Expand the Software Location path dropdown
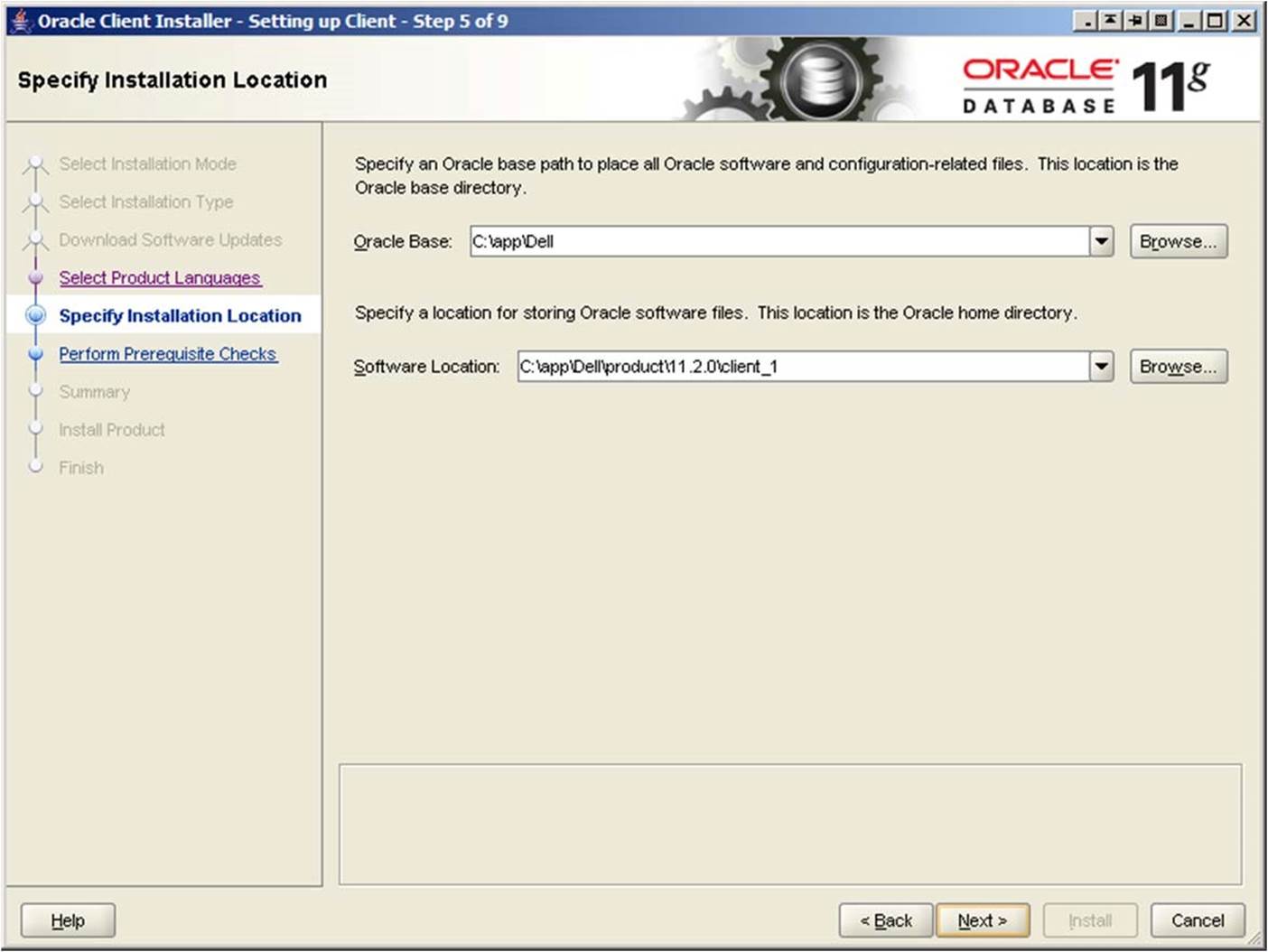This screenshot has height=952, width=1268. pos(1101,367)
